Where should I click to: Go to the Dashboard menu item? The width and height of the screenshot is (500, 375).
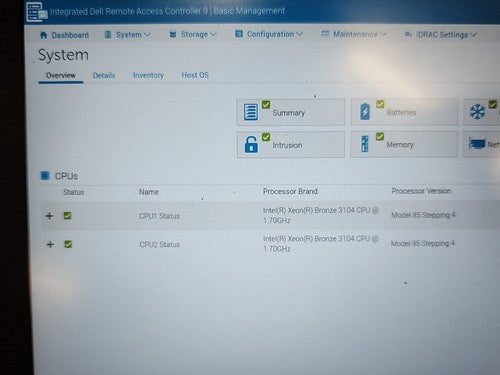[64, 35]
